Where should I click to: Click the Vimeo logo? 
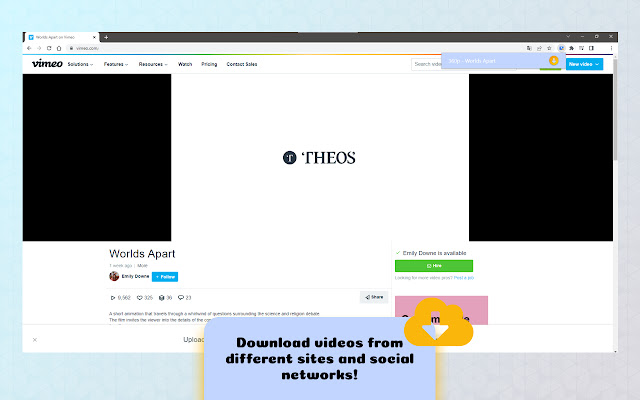pos(47,63)
